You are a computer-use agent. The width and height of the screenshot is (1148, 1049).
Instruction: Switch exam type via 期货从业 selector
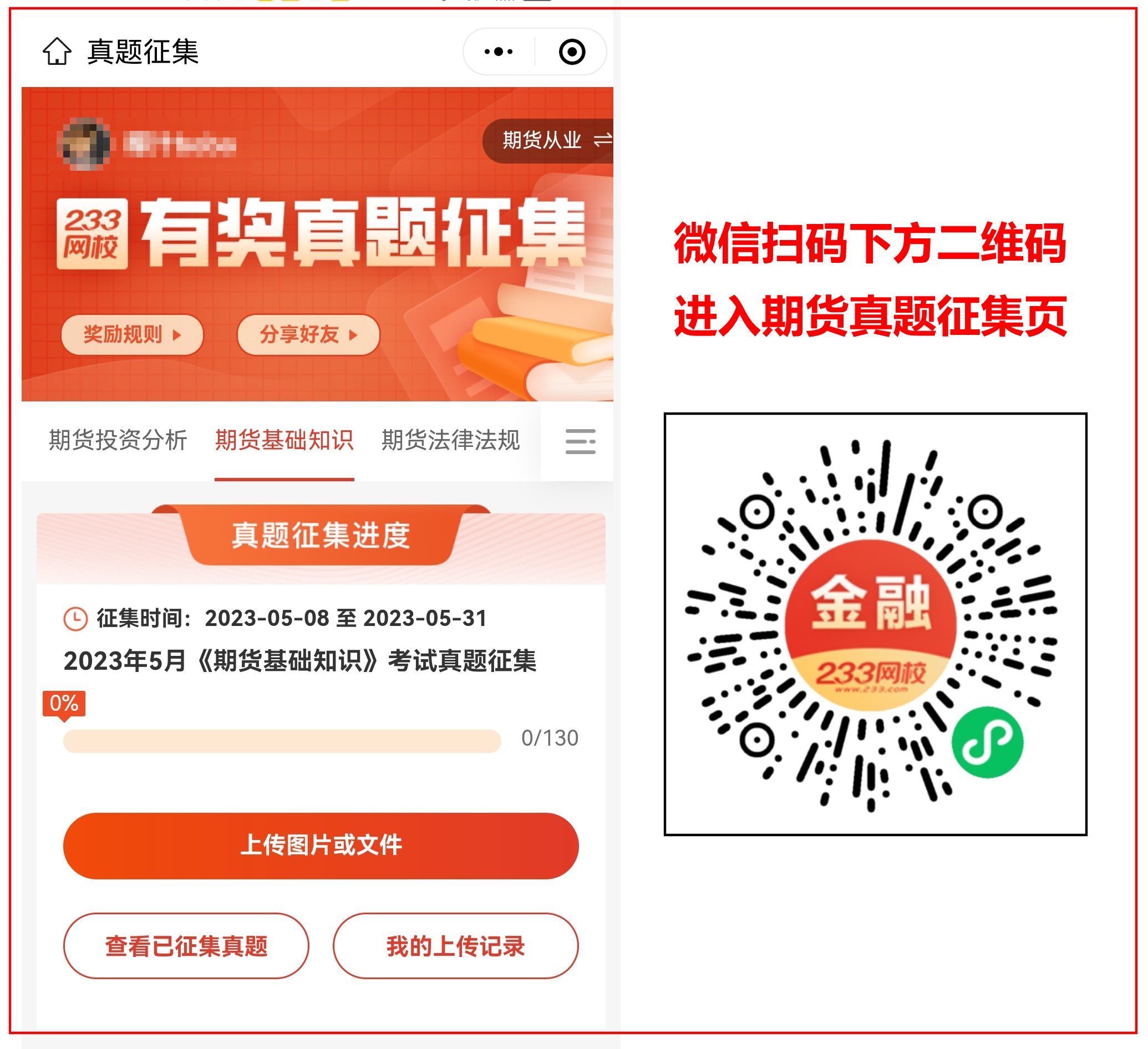coord(548,140)
